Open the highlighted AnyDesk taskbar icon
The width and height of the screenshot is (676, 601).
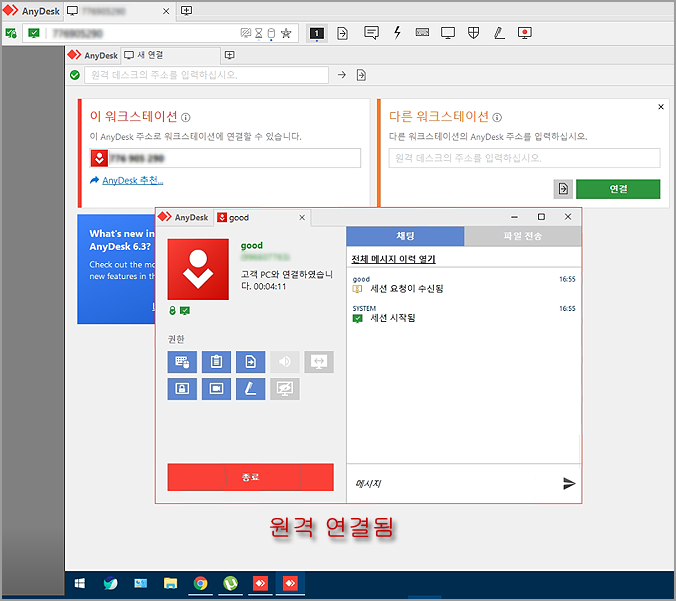(x=290, y=583)
